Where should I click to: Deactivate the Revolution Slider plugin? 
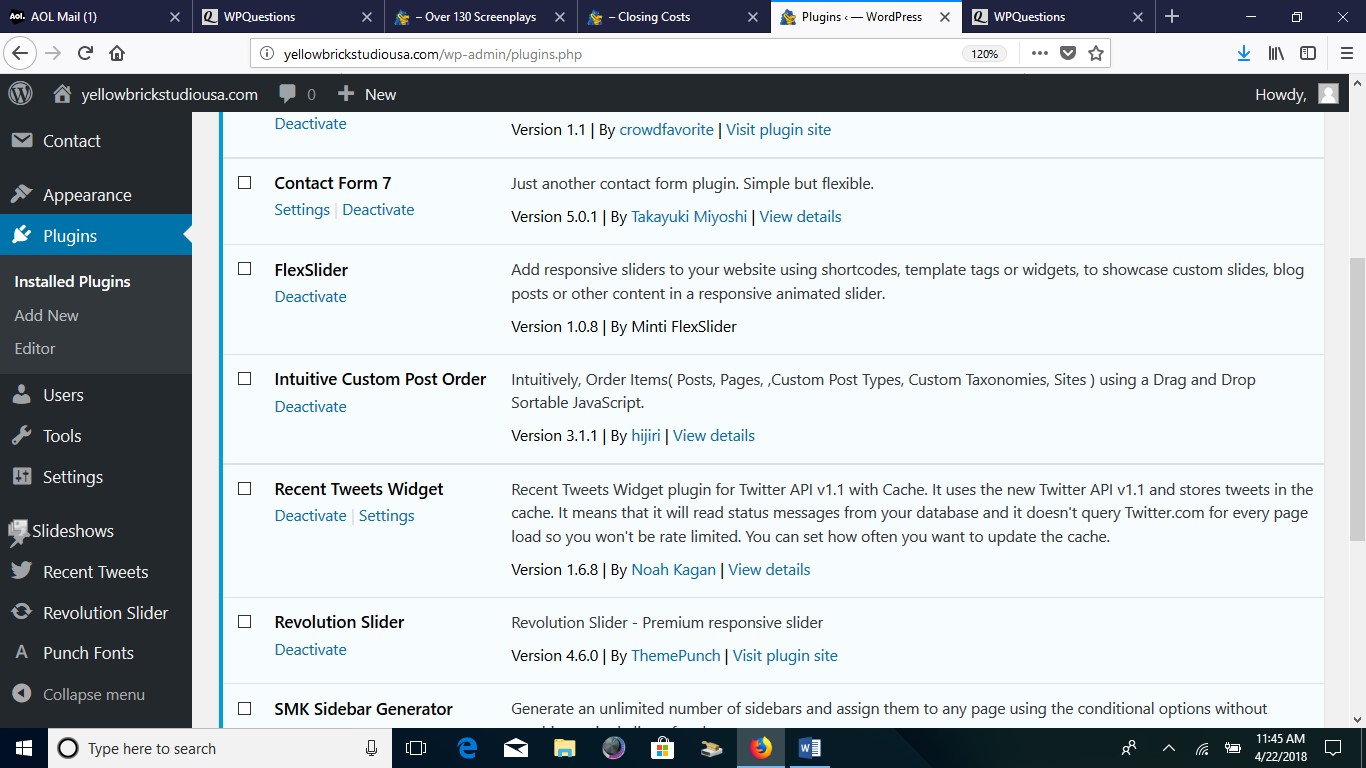310,650
